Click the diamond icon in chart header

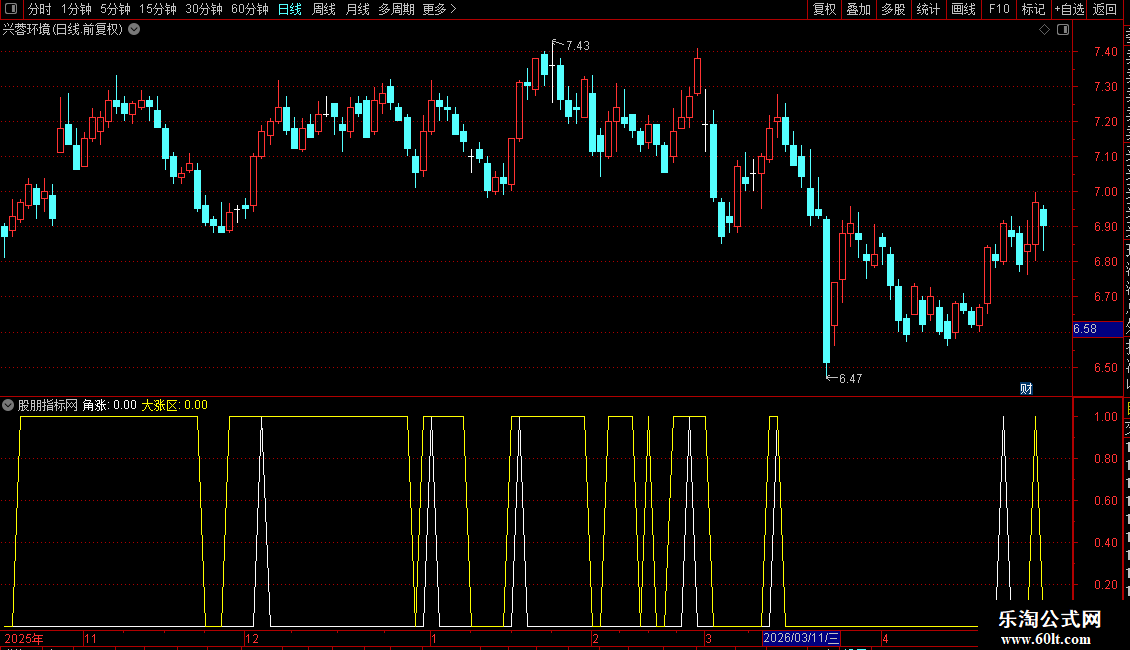click(x=1044, y=30)
